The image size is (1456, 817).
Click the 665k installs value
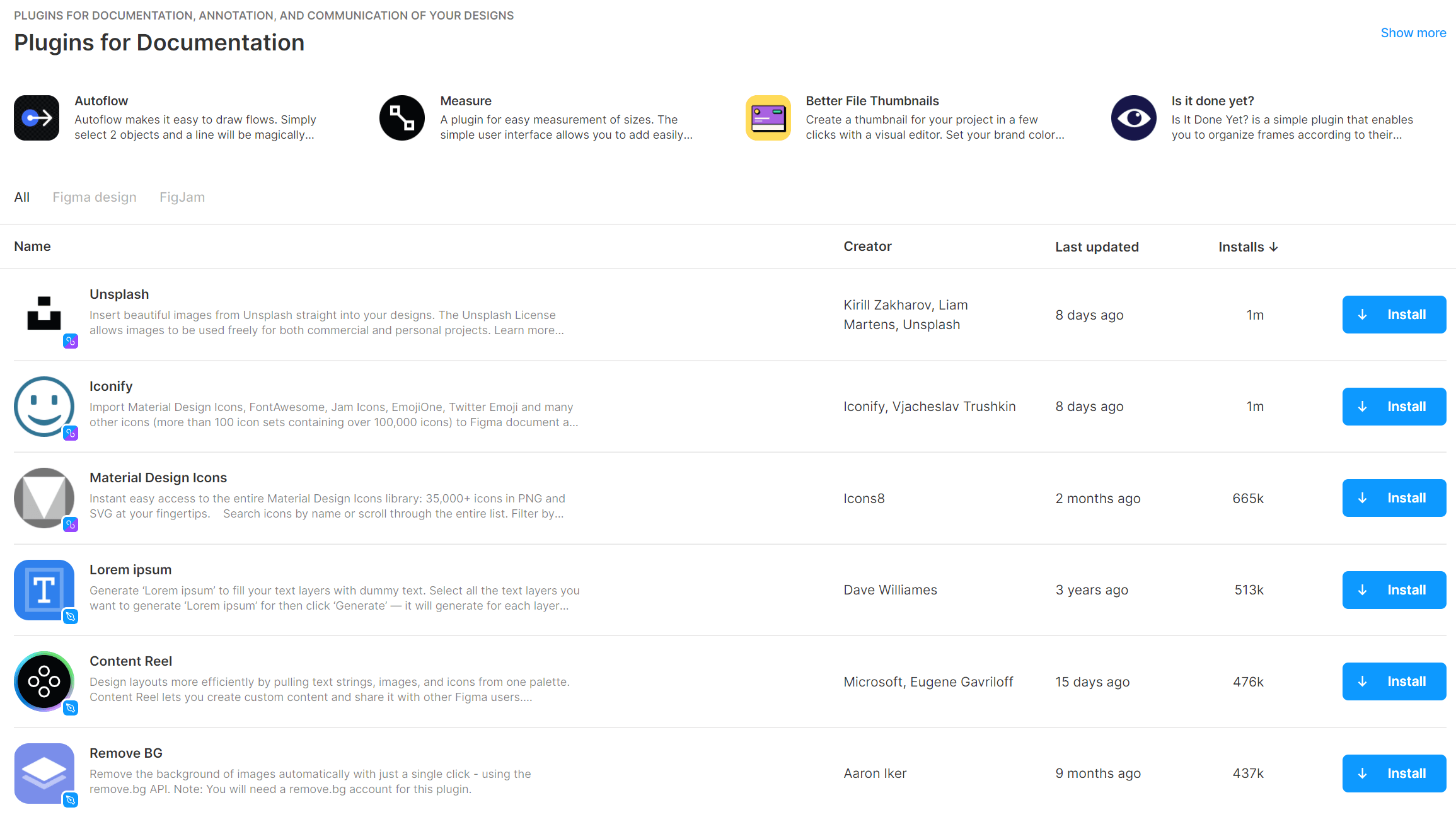click(x=1248, y=499)
